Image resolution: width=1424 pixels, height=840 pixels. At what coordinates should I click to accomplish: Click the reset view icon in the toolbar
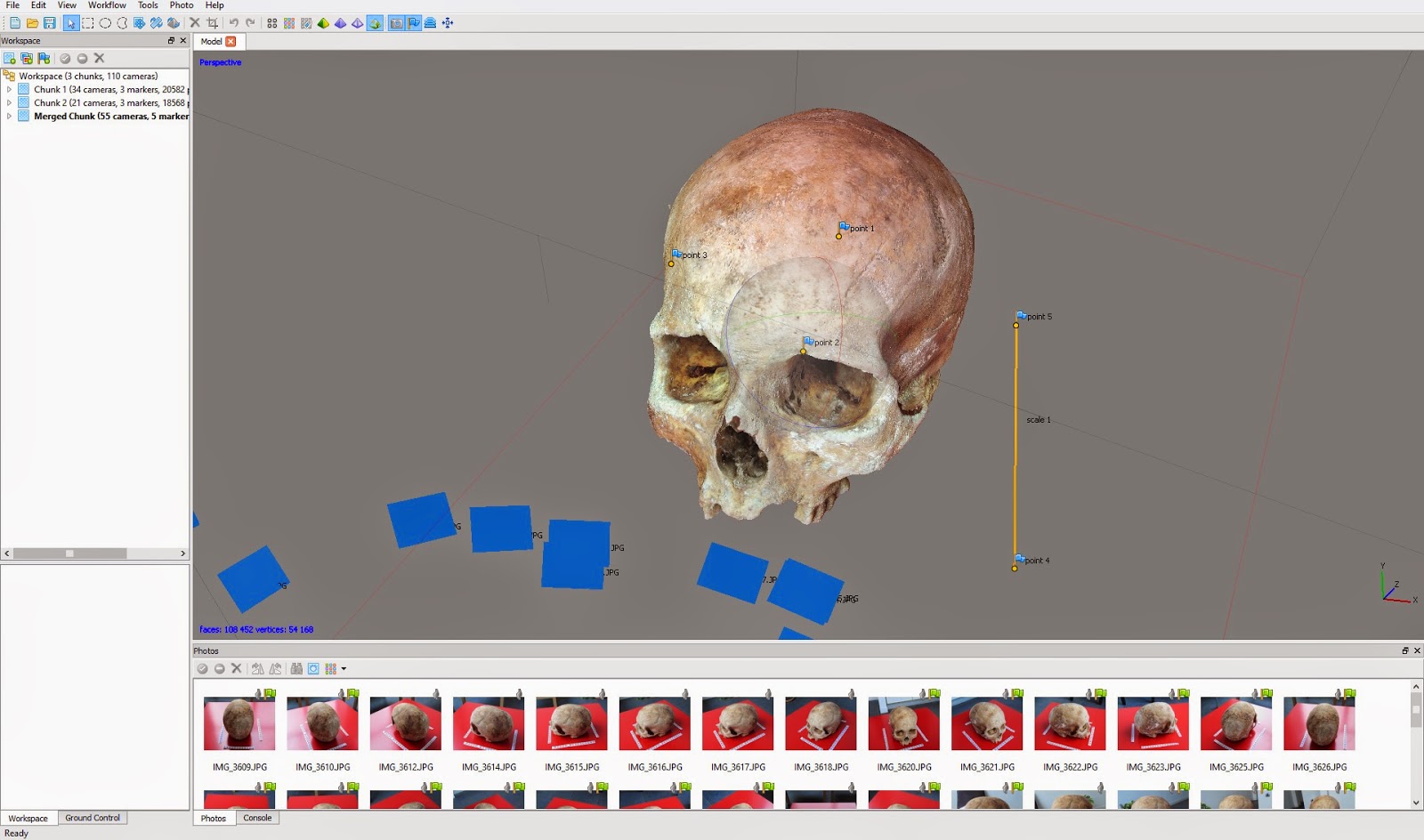(x=448, y=23)
